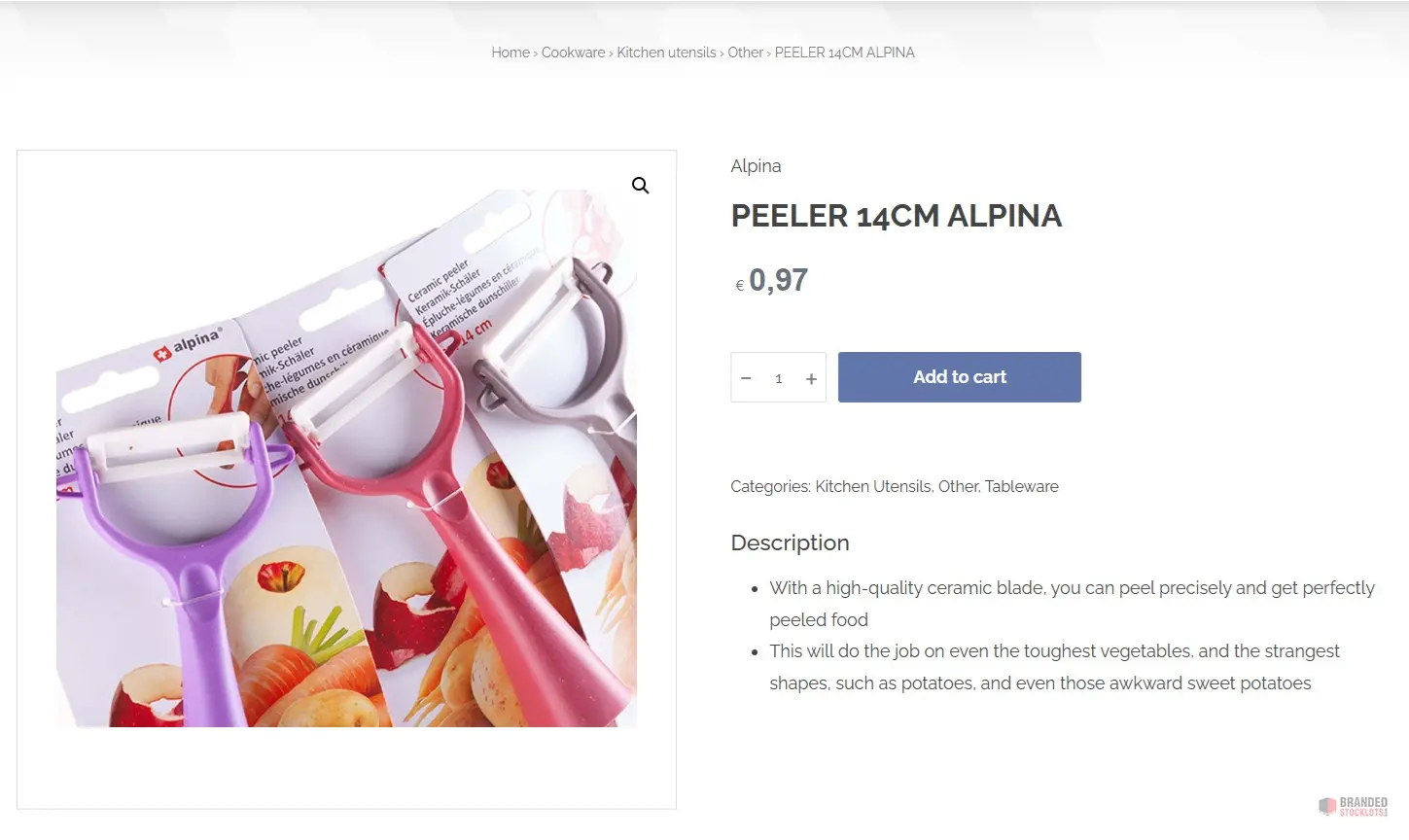This screenshot has height=840, width=1409.
Task: Open the Kitchen utensils breadcrumb link
Action: [666, 52]
